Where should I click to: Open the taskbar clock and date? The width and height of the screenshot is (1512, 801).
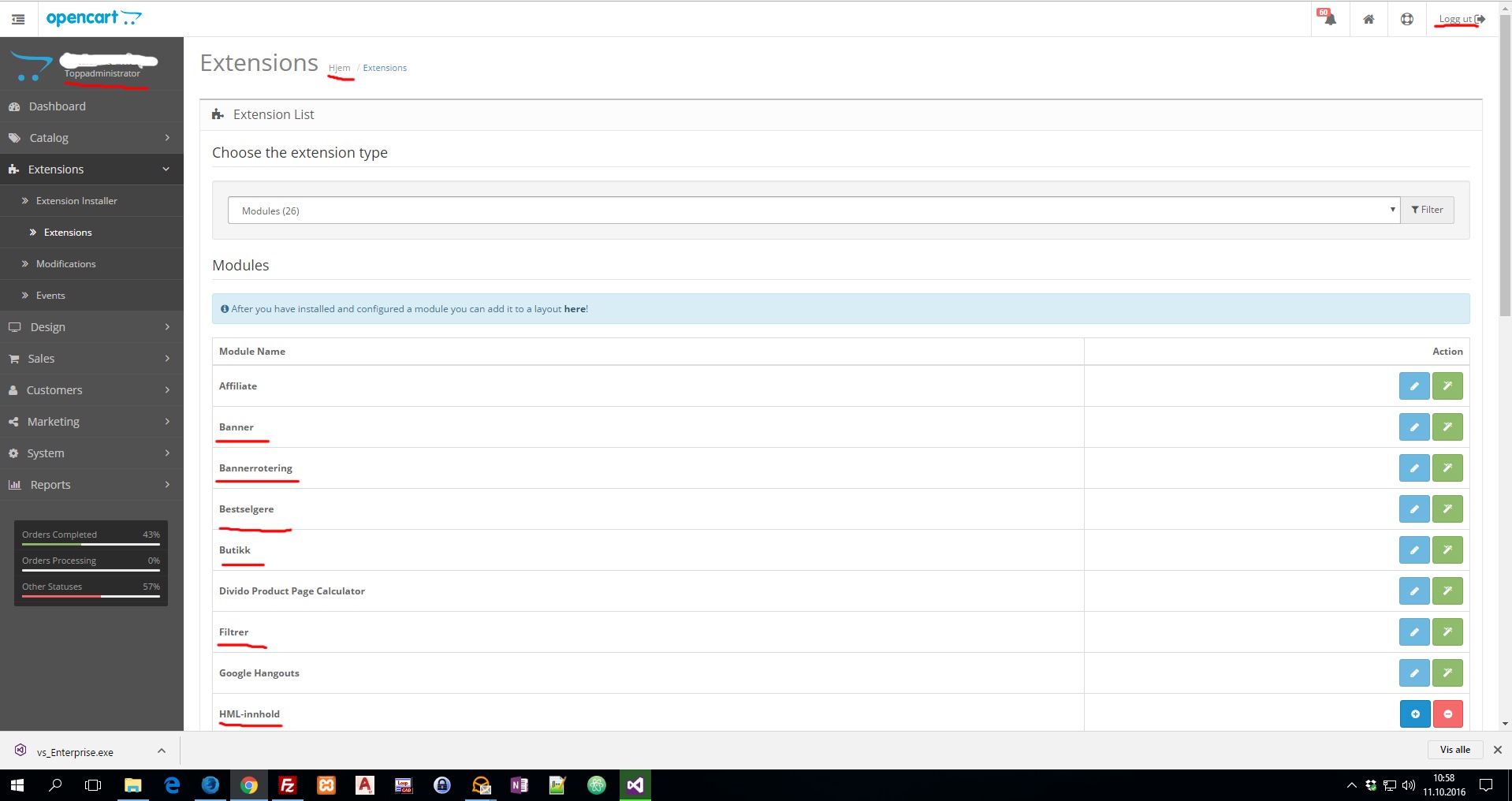click(x=1444, y=785)
